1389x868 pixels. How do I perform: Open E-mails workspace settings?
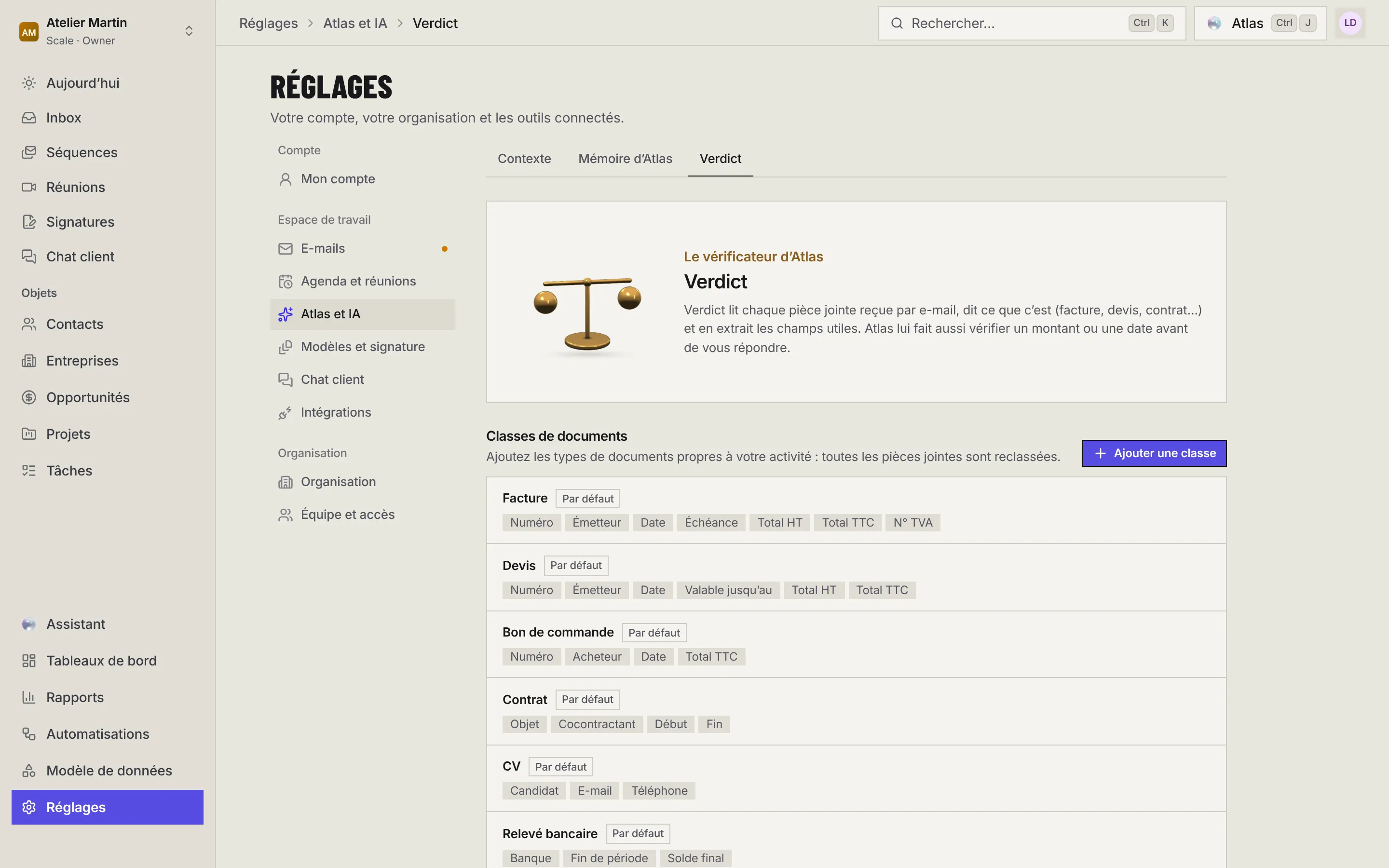click(x=363, y=248)
